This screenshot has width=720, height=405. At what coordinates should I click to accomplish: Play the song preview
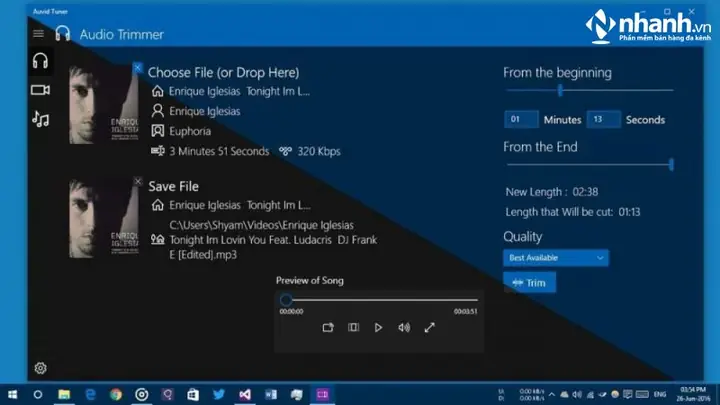point(378,327)
